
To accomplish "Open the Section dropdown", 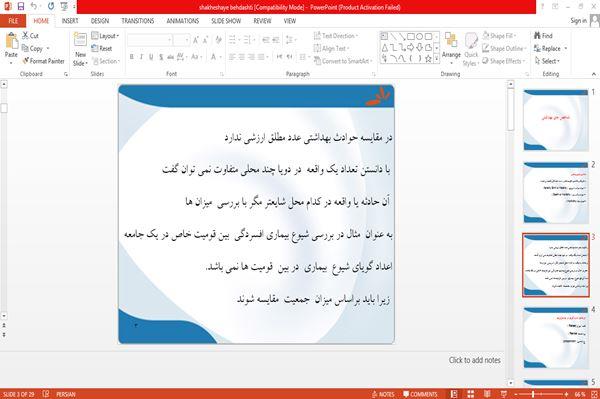I will point(106,61).
